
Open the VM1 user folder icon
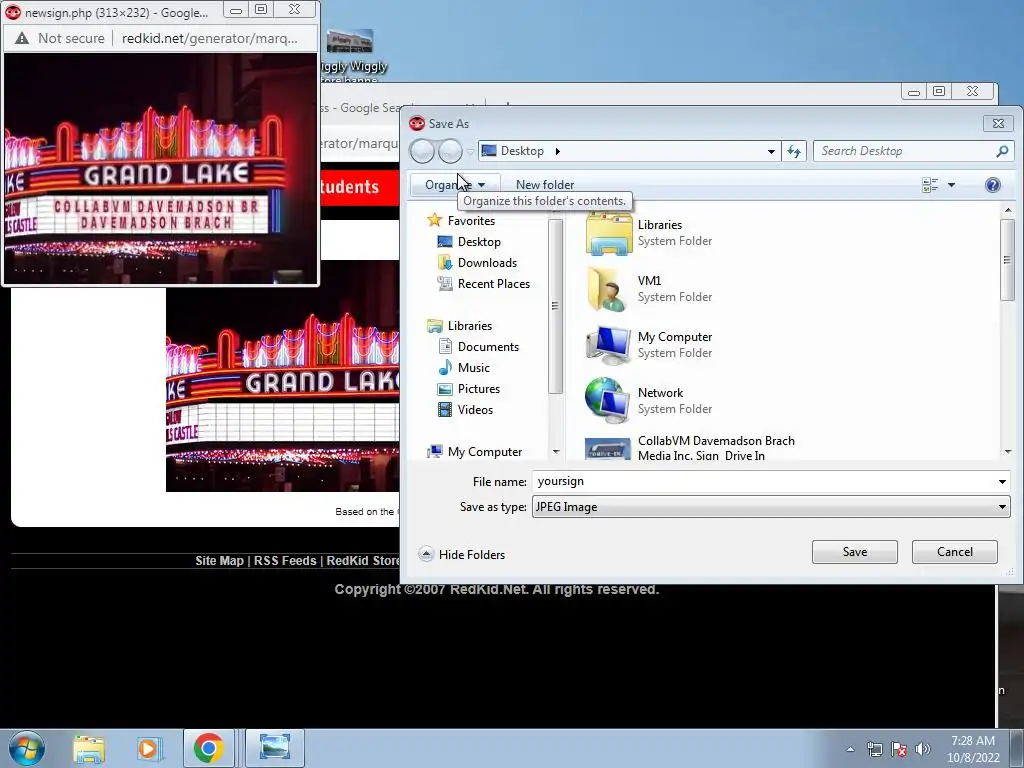[608, 289]
